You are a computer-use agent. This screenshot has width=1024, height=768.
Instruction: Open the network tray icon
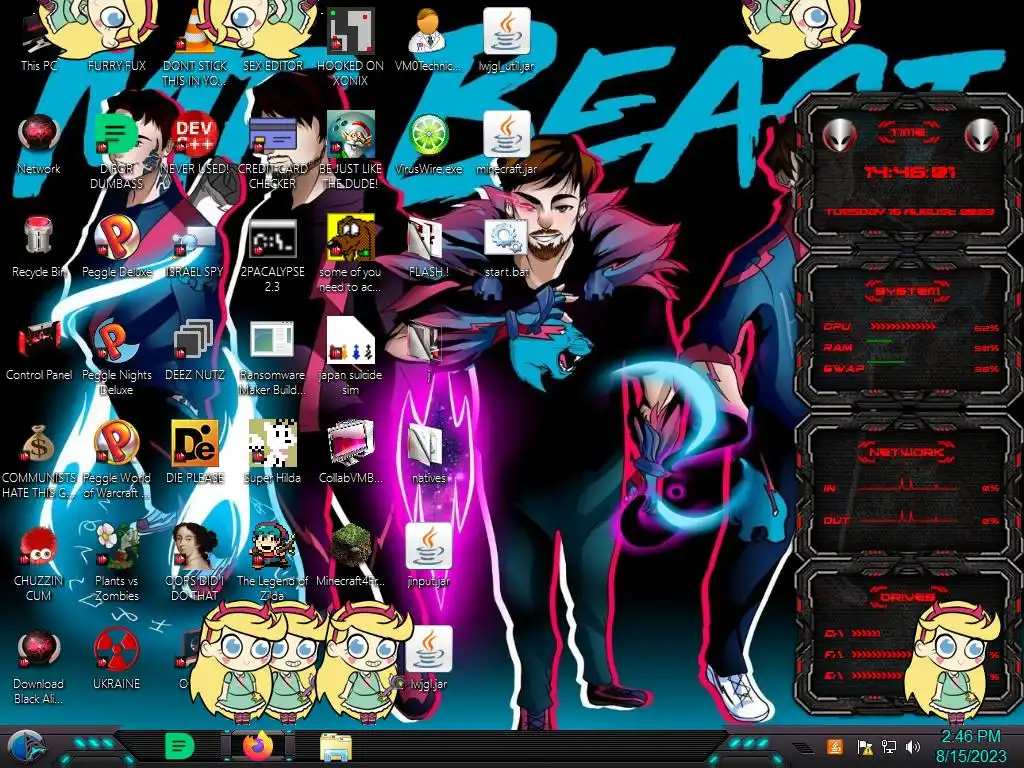tap(889, 747)
